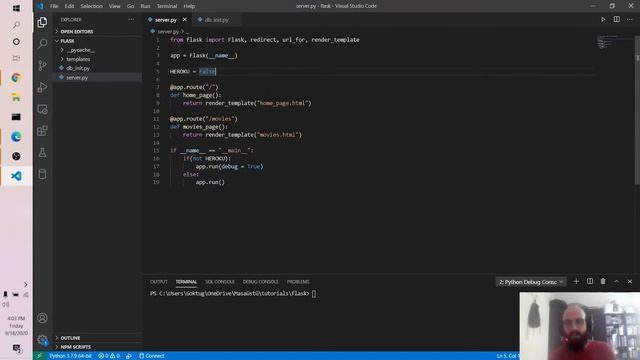Expand the NPM SCRIPTS section
640x360 pixels.
click(76, 347)
